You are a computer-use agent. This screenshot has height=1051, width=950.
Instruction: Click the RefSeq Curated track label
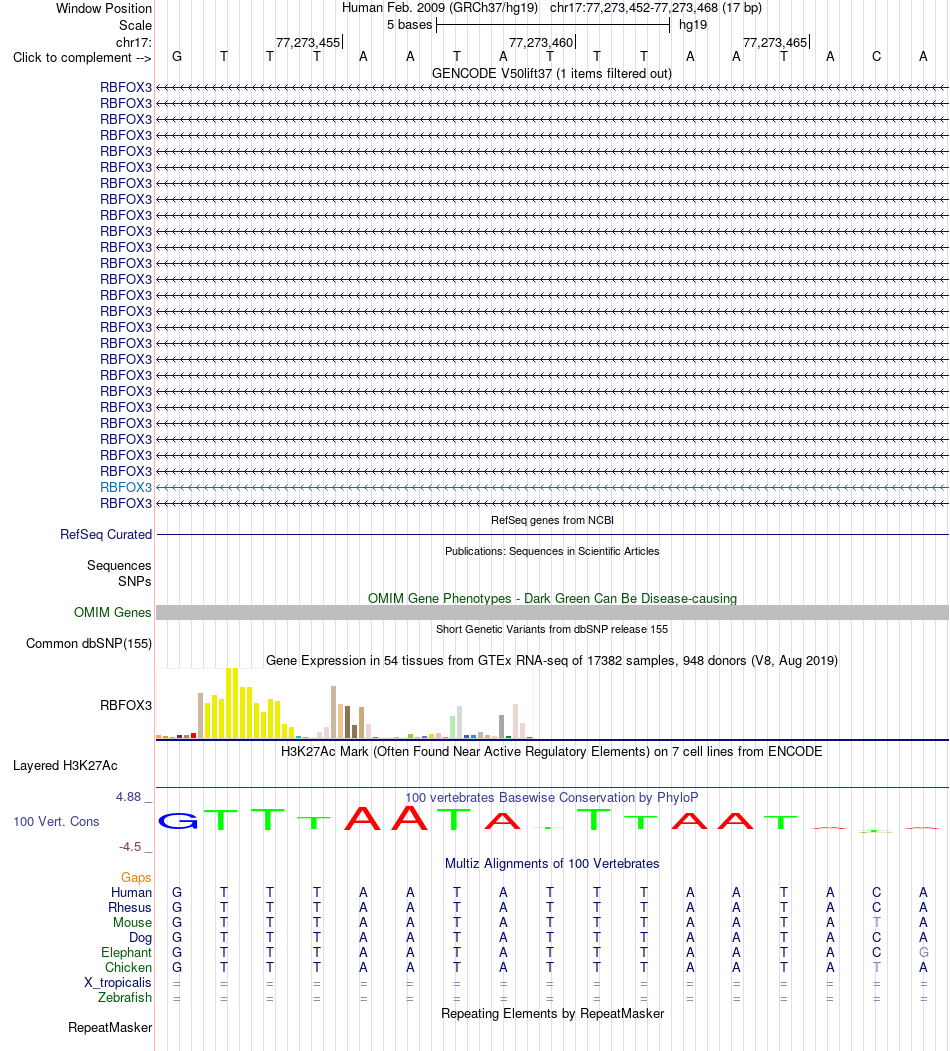coord(106,534)
